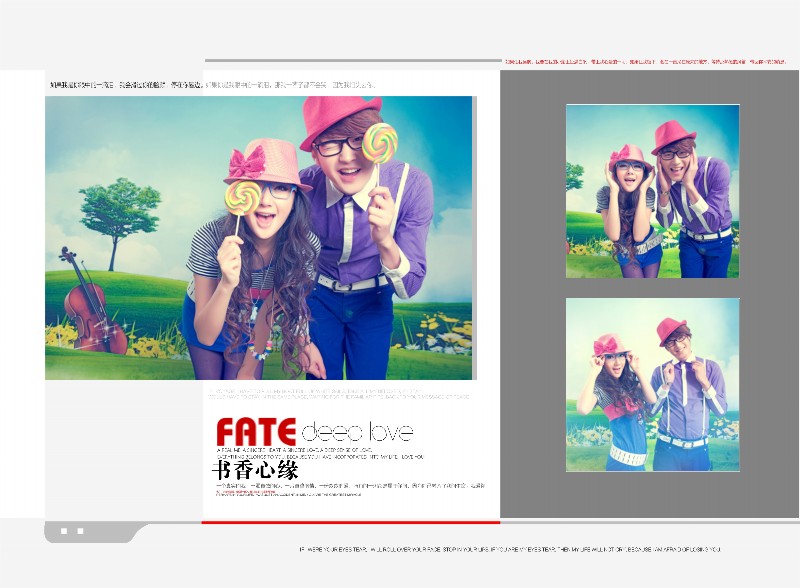This screenshot has width=800, height=588.
Task: Click the lollipop held by the girl
Action: (x=241, y=197)
